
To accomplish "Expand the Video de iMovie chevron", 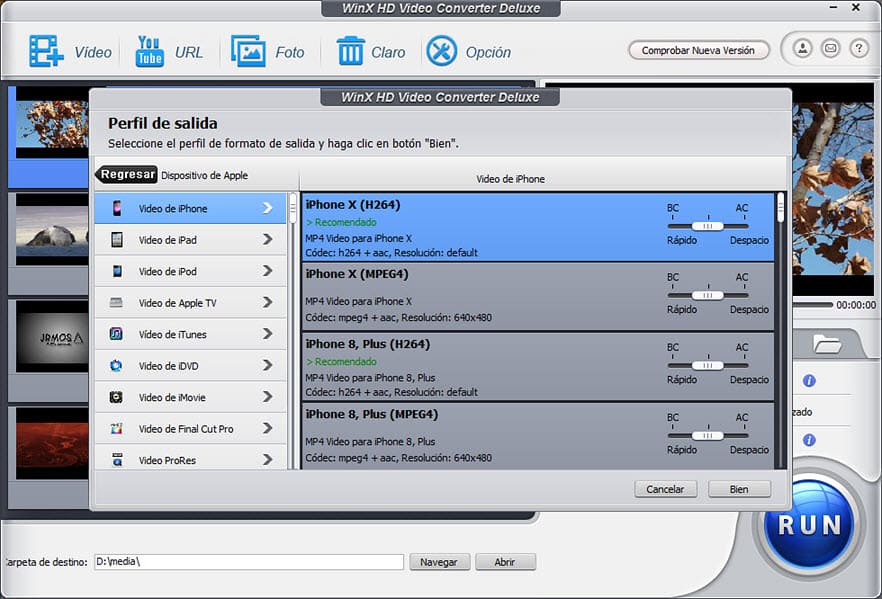I will point(268,397).
